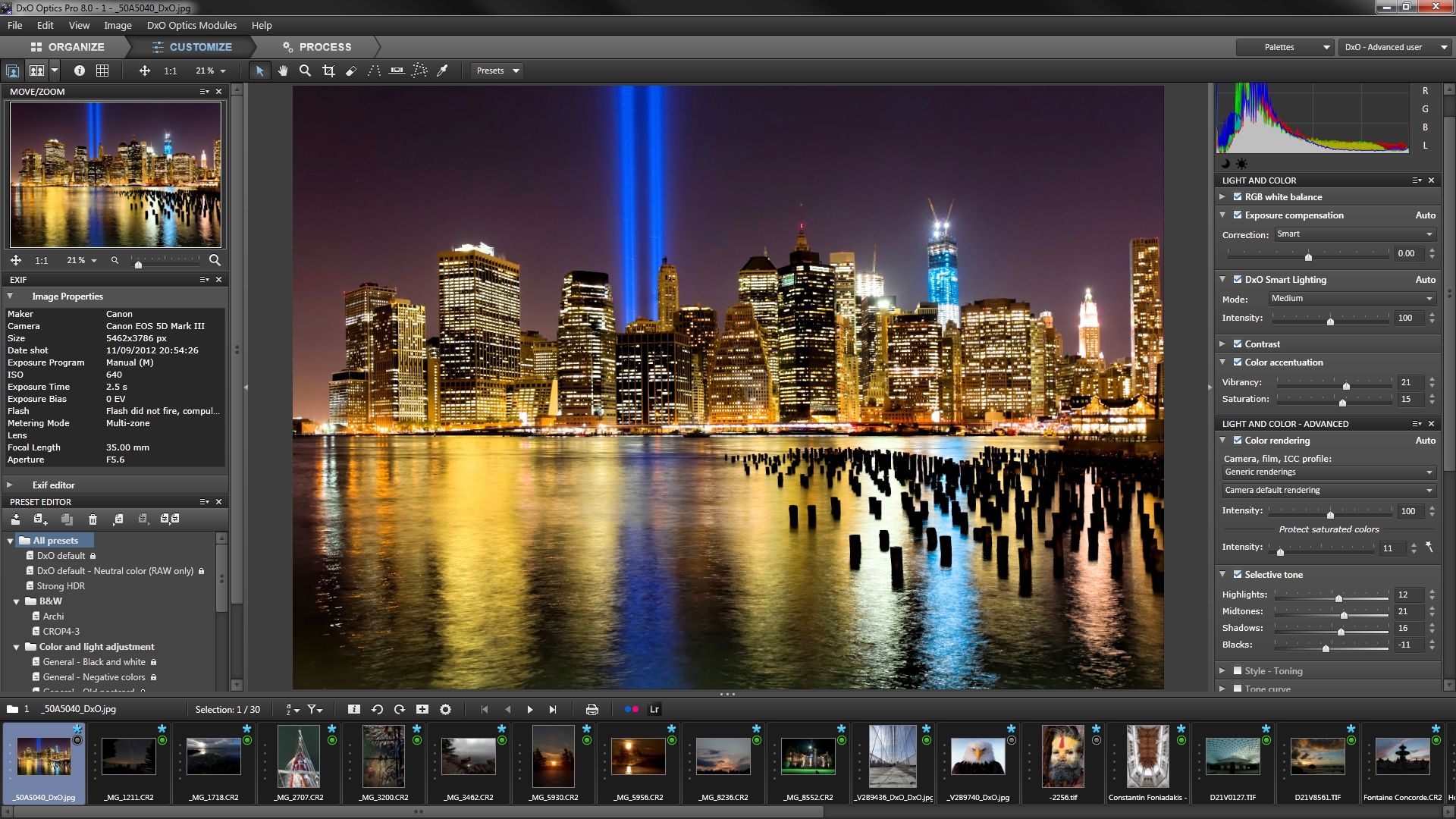Open the Palettes dropdown

tap(1285, 47)
